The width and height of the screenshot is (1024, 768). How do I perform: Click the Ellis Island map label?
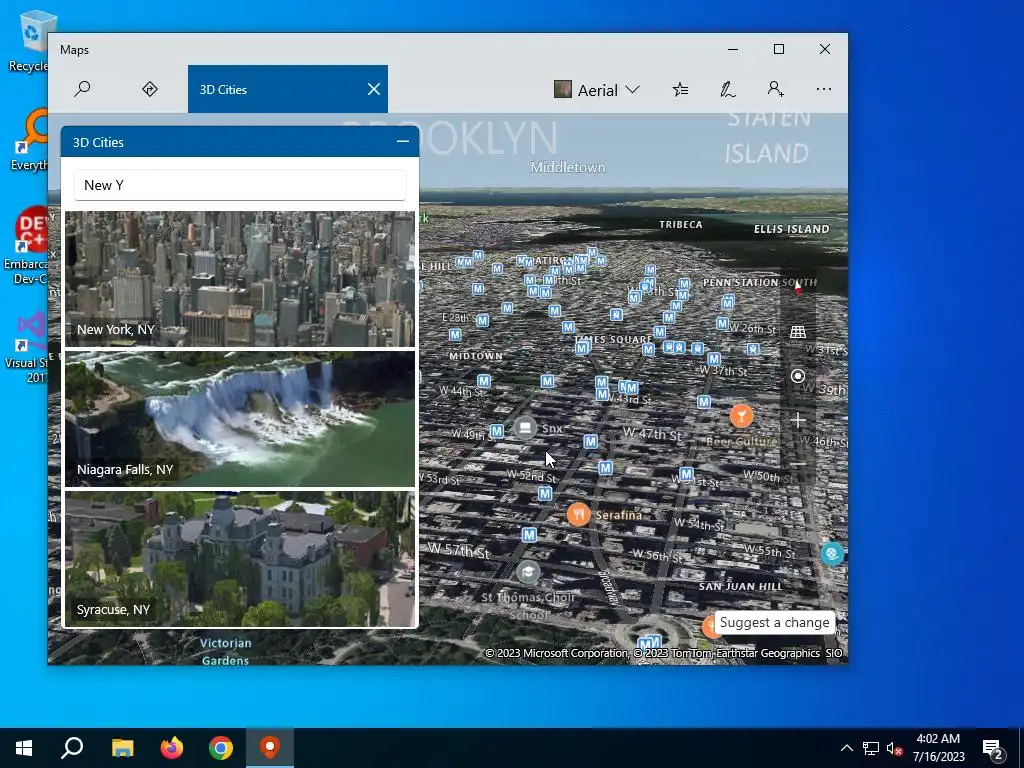click(792, 229)
